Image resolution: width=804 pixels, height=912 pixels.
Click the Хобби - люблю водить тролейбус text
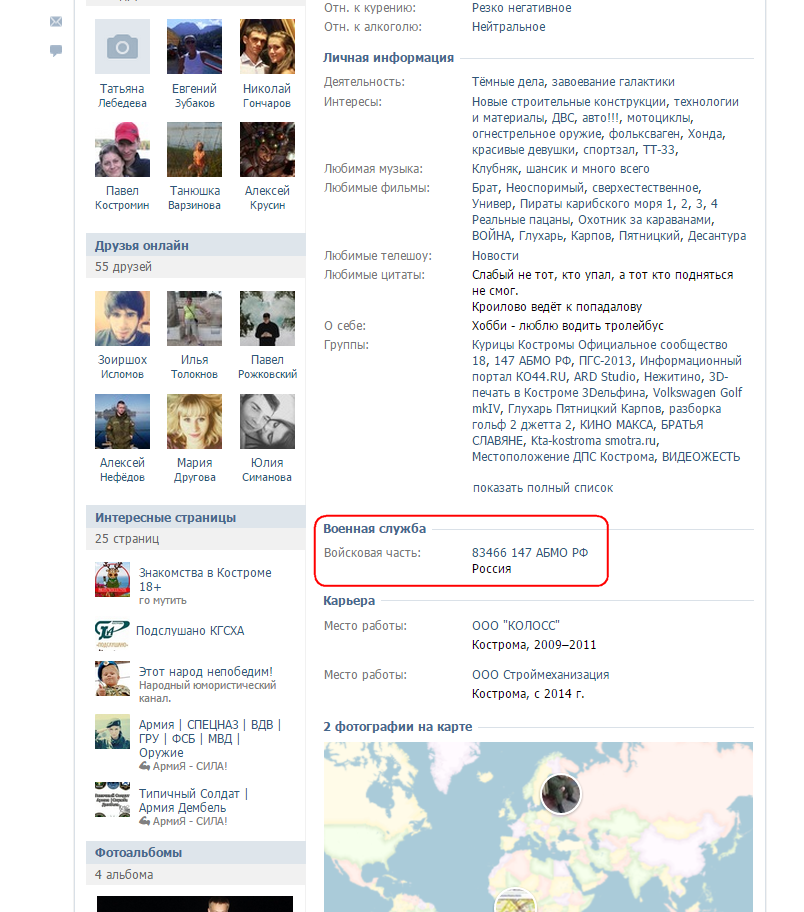coord(568,326)
